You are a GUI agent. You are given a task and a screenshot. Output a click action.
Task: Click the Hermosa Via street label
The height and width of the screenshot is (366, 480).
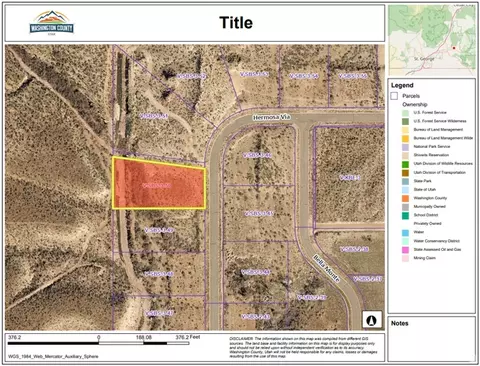[272, 117]
